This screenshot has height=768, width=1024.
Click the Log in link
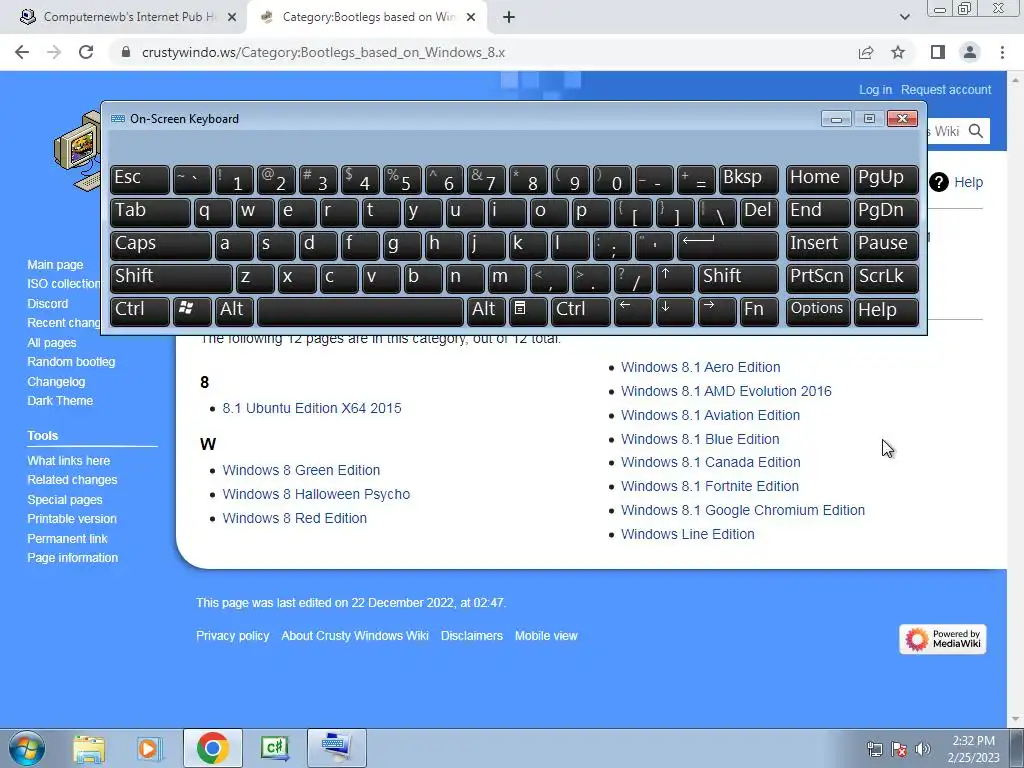875,90
